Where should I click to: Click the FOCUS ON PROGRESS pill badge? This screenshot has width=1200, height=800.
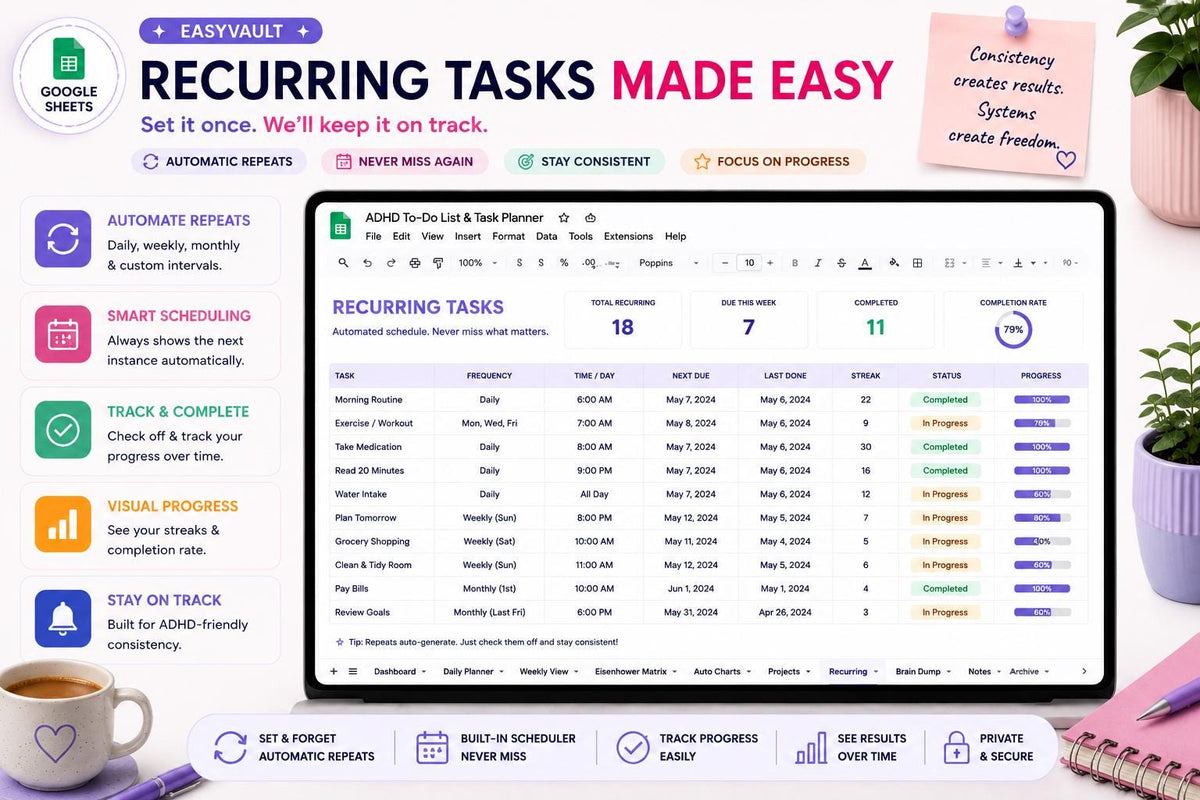(x=773, y=161)
